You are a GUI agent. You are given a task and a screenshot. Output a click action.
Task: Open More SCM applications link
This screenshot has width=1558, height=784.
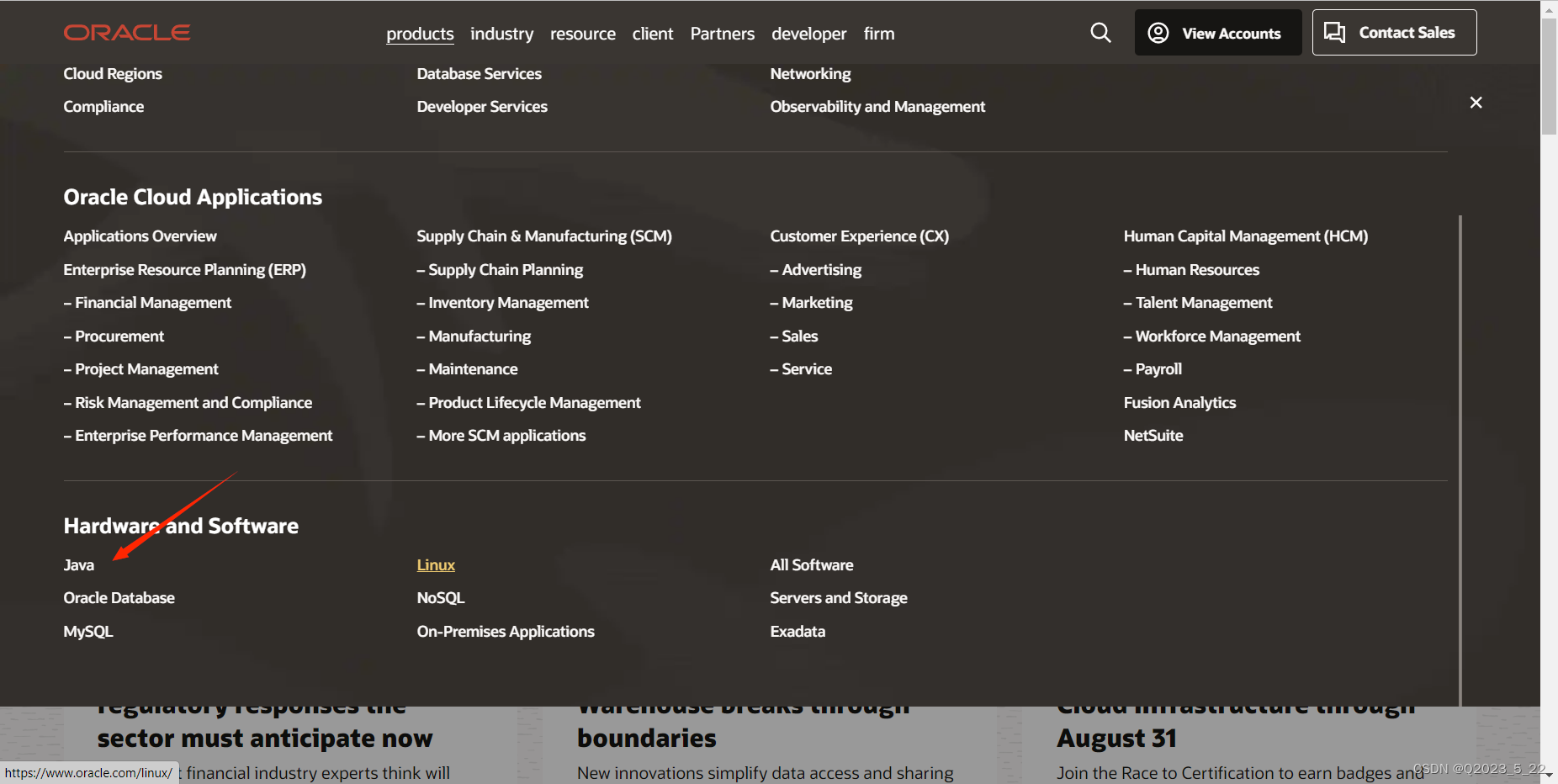501,436
